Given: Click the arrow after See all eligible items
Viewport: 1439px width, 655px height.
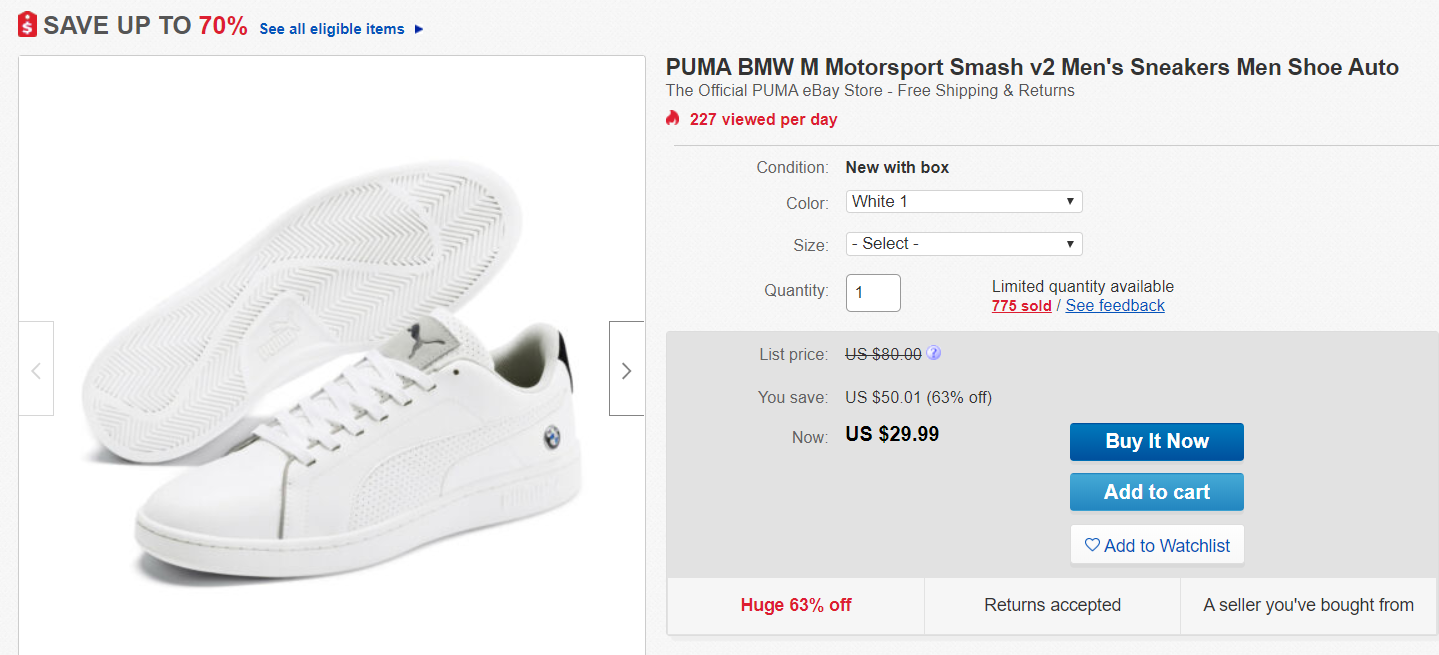Looking at the screenshot, I should coord(419,29).
